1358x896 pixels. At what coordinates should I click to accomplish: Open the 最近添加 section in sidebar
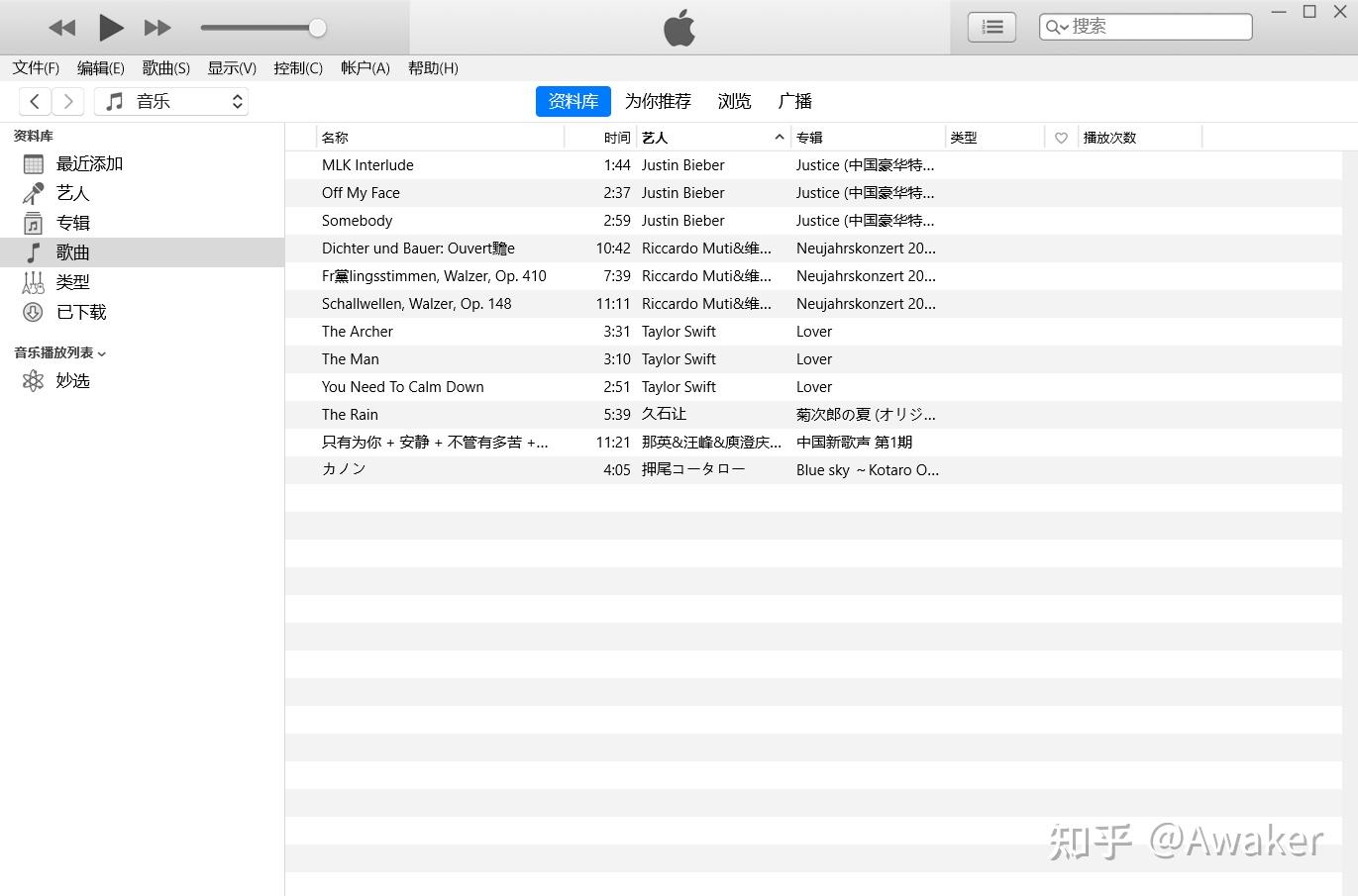coord(89,162)
